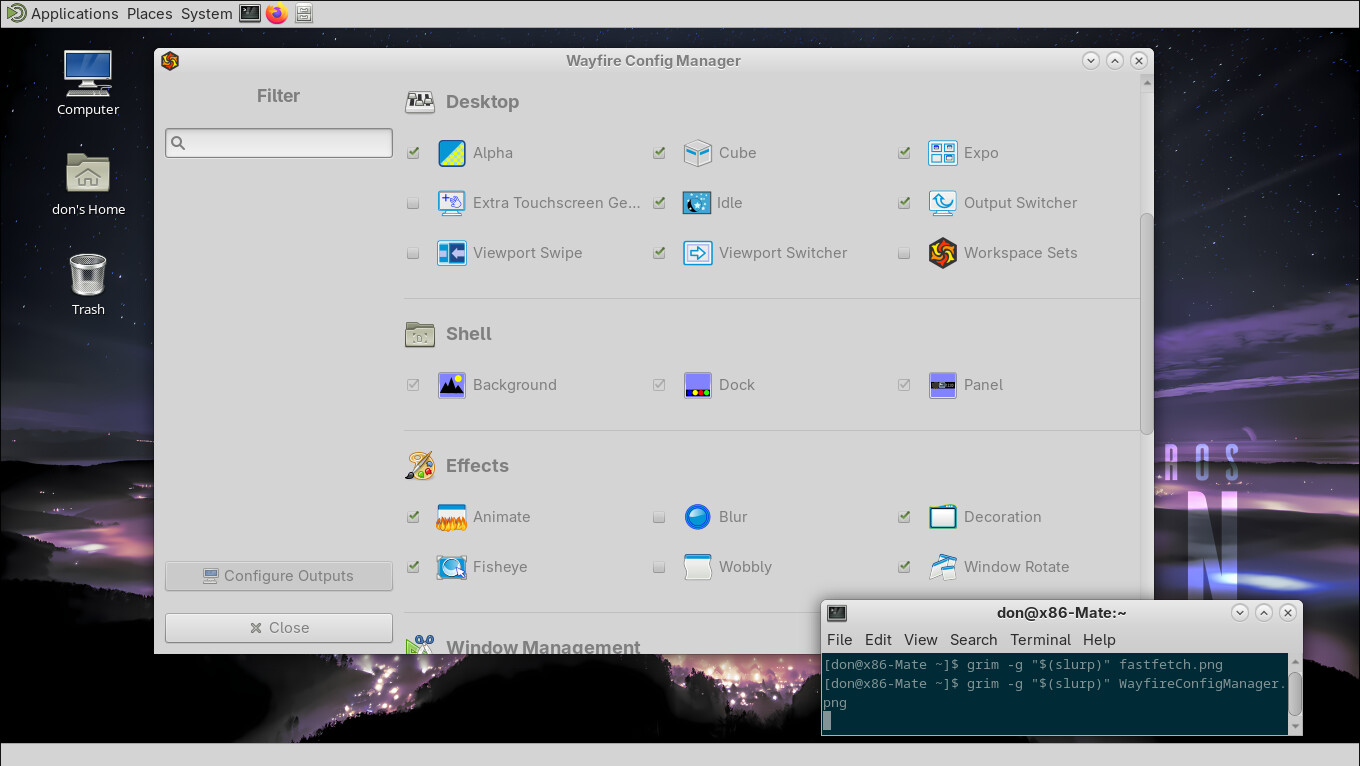
Task: Enable the Viewport Swipe checkbox
Action: 413,253
